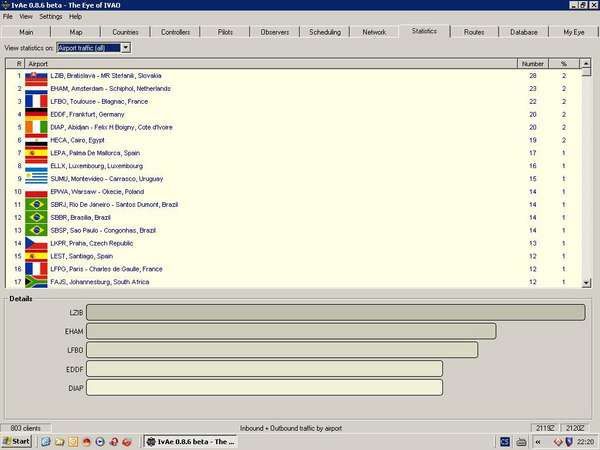The image size is (600, 450).
Task: Click the Germany flag icon for EDDF
Action: click(x=36, y=114)
